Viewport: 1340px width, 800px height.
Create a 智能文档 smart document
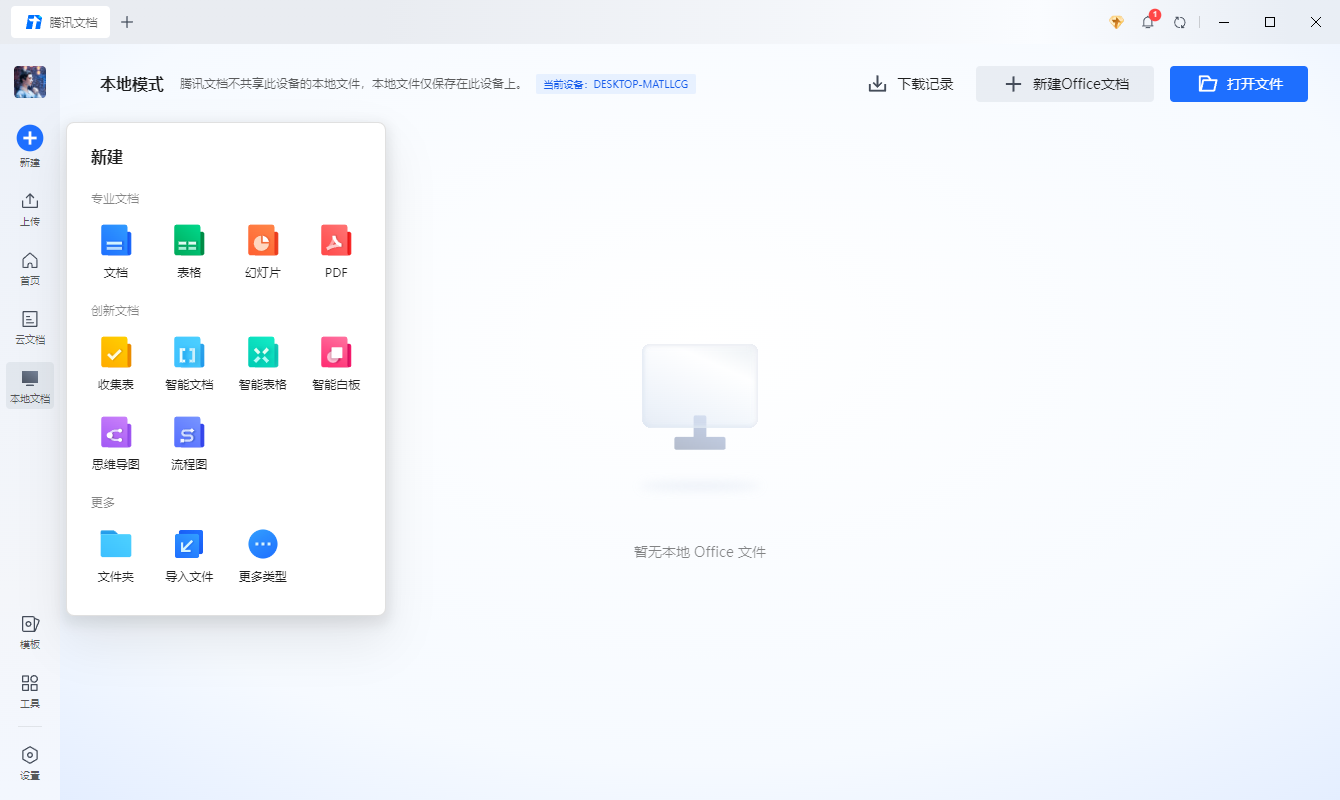pos(189,362)
